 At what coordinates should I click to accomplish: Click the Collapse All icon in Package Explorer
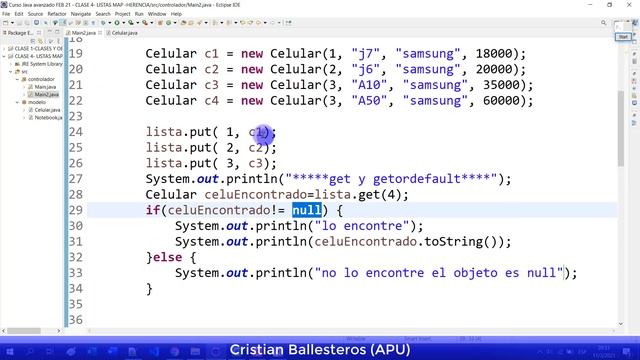point(33,41)
